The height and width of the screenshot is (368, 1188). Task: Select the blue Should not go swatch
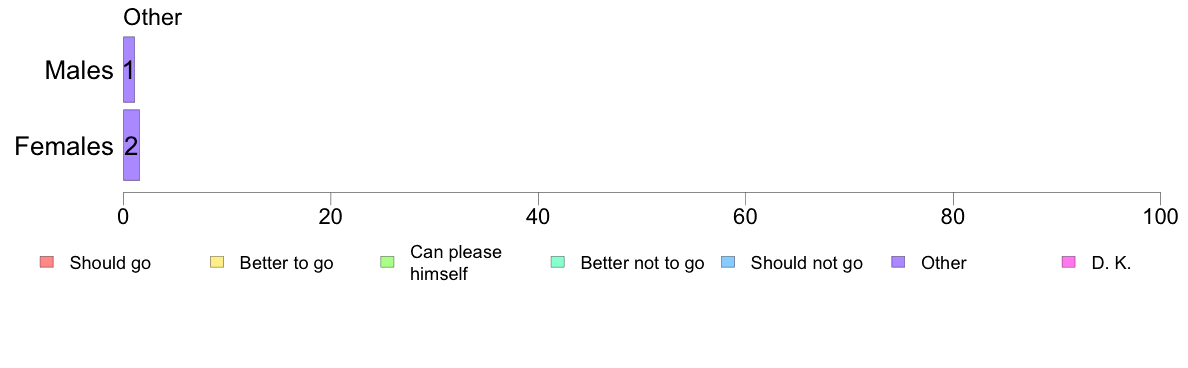[x=728, y=263]
